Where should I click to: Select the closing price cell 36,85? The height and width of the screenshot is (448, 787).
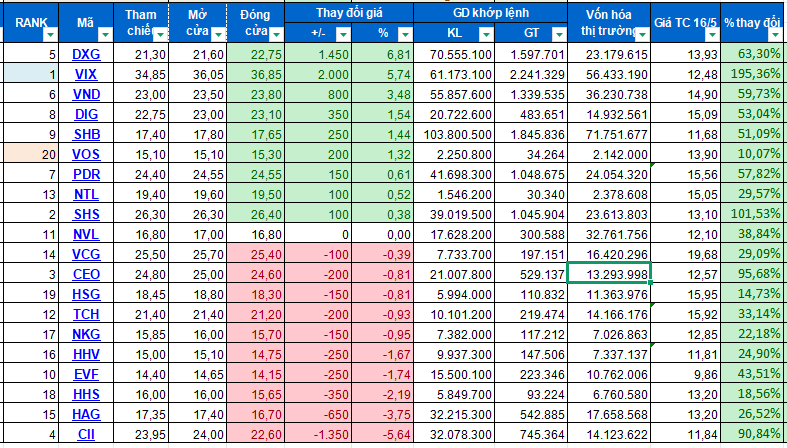pos(255,74)
